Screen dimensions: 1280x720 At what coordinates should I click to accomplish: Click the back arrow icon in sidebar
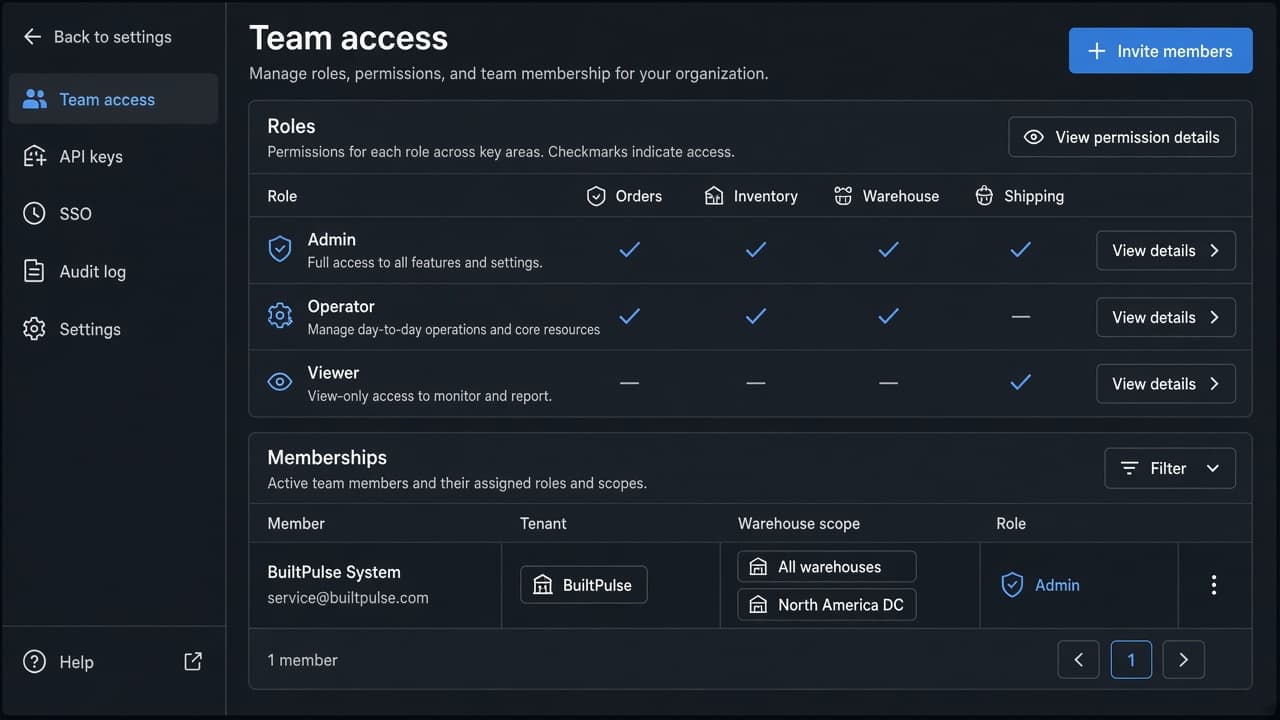point(32,37)
